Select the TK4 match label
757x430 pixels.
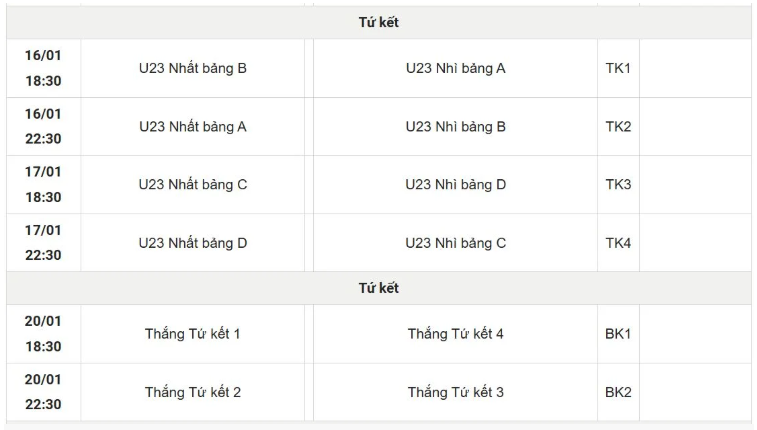(x=618, y=242)
